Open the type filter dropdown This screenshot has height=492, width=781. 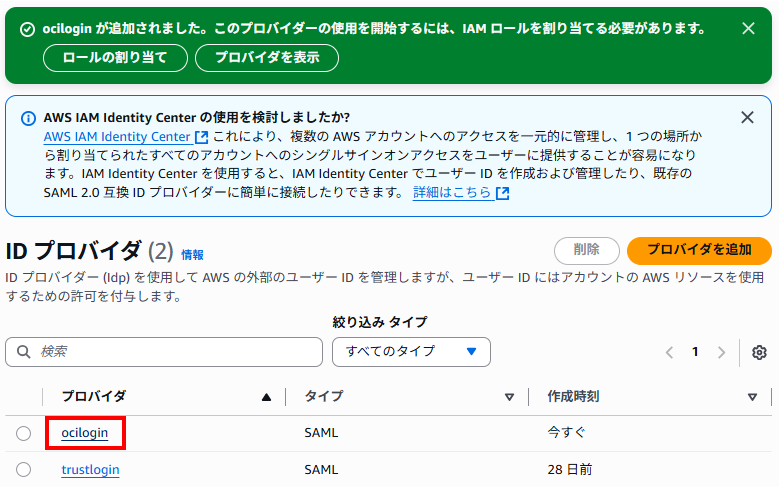point(411,352)
